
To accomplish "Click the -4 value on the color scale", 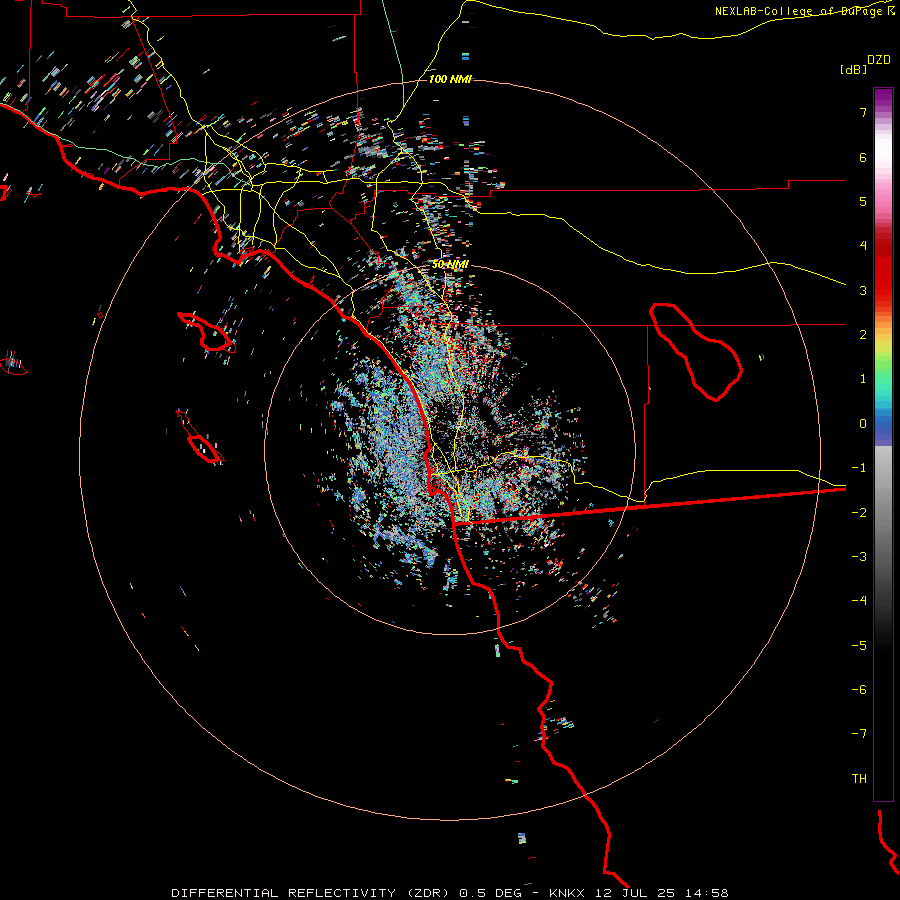I will (859, 601).
